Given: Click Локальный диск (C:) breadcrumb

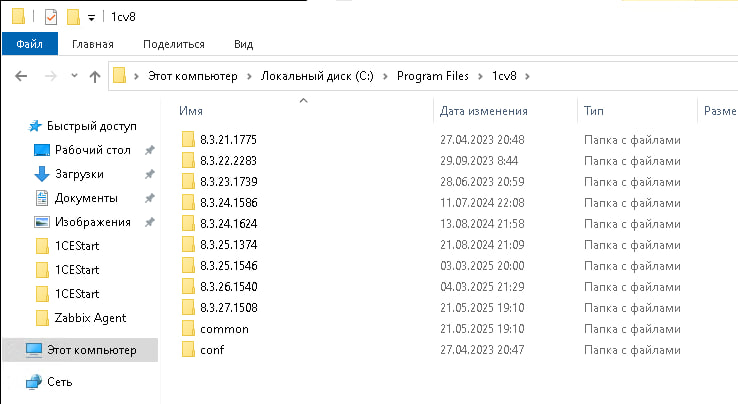Looking at the screenshot, I should [x=317, y=76].
